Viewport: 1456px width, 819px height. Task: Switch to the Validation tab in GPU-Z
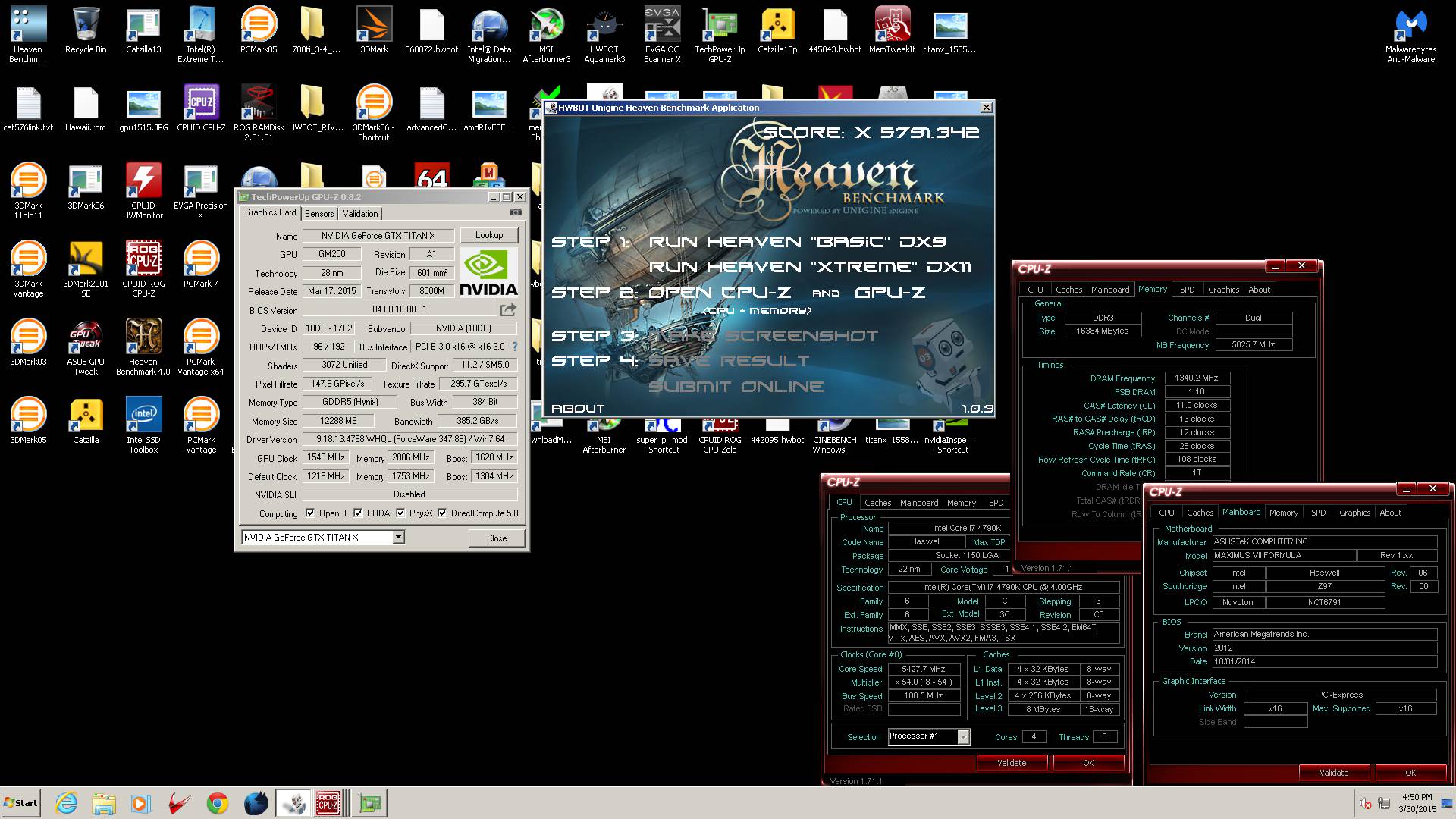(360, 214)
